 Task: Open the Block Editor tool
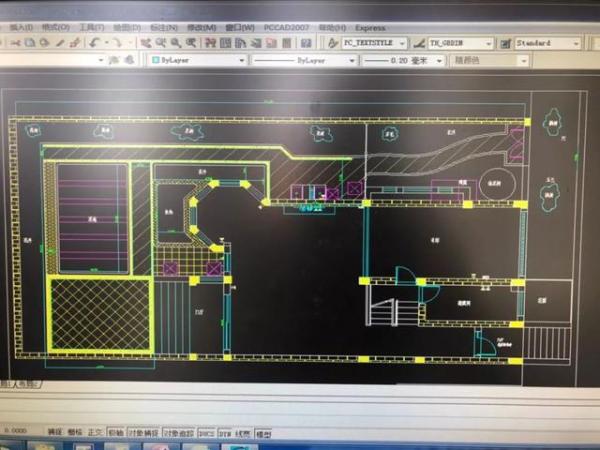pos(75,43)
